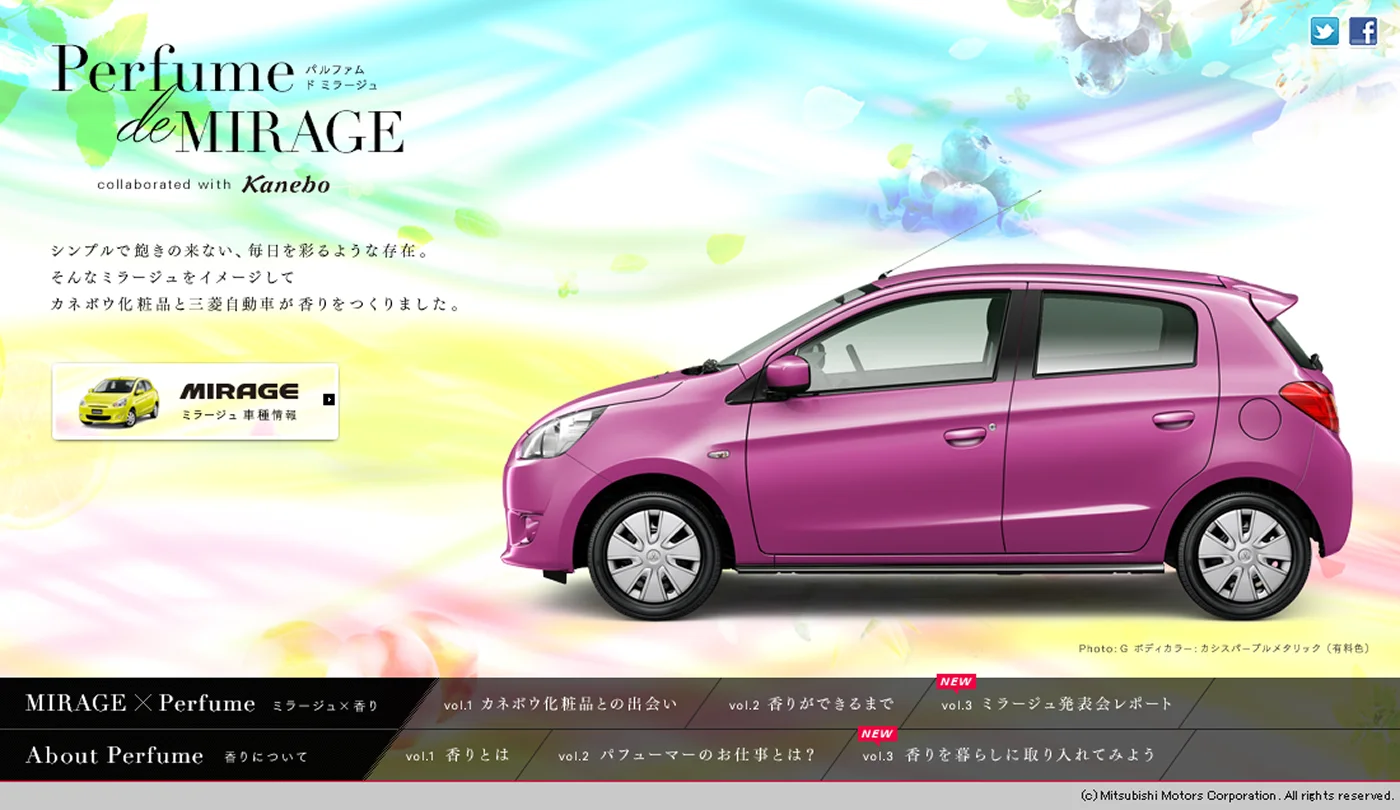Click the arrow on the MIRAGE banner
This screenshot has height=810, width=1400.
coord(329,400)
